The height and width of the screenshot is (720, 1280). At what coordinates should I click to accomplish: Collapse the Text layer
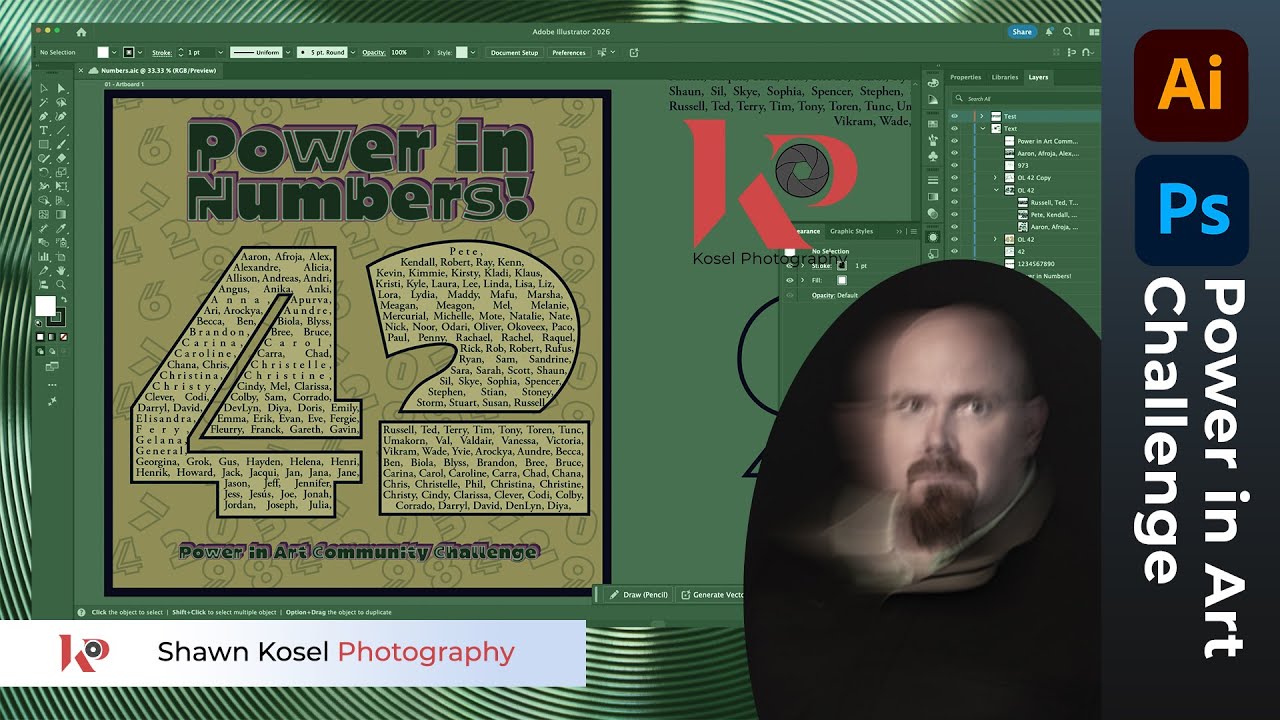tap(983, 128)
